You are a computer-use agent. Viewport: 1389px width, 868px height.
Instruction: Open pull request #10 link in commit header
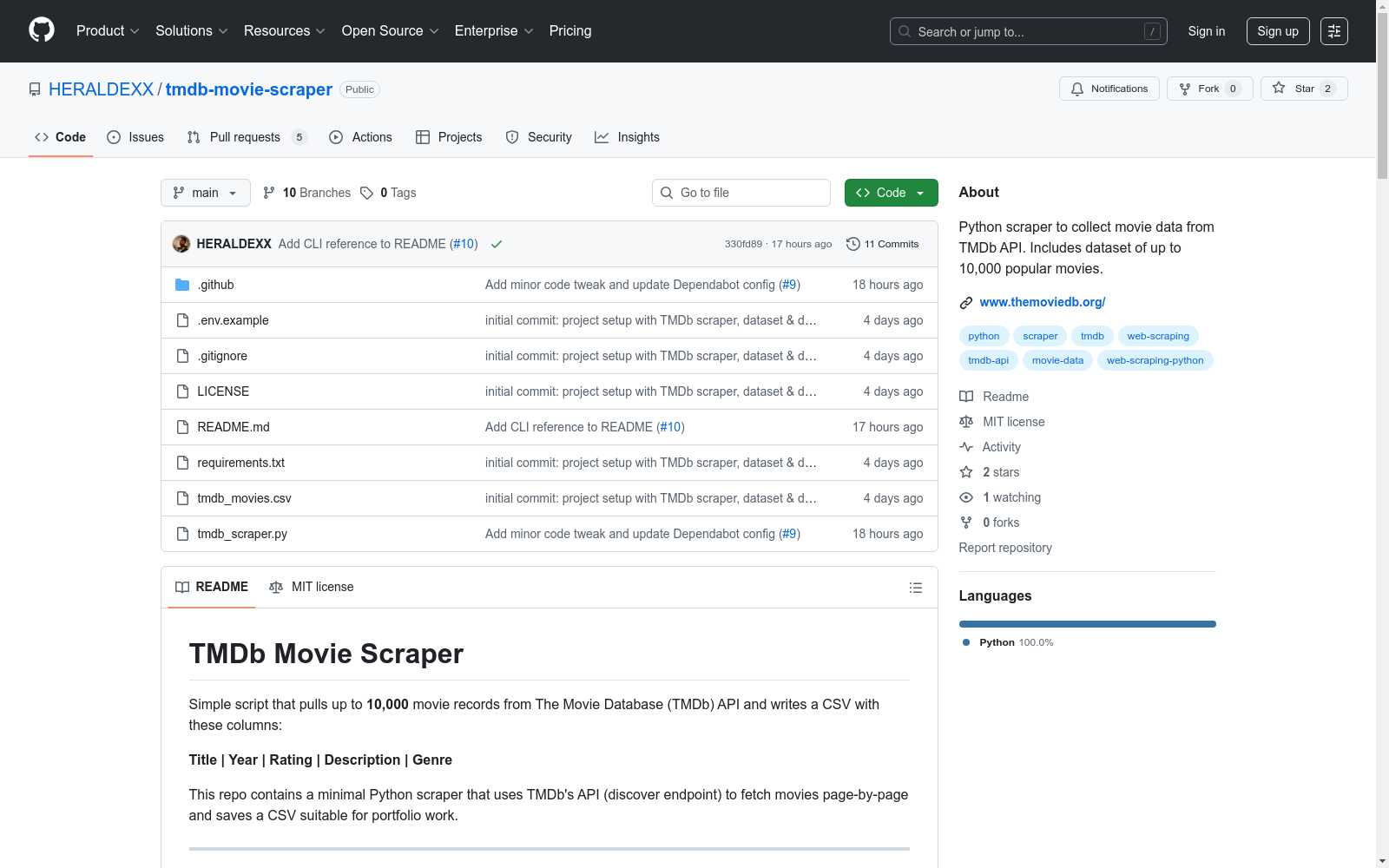[464, 244]
